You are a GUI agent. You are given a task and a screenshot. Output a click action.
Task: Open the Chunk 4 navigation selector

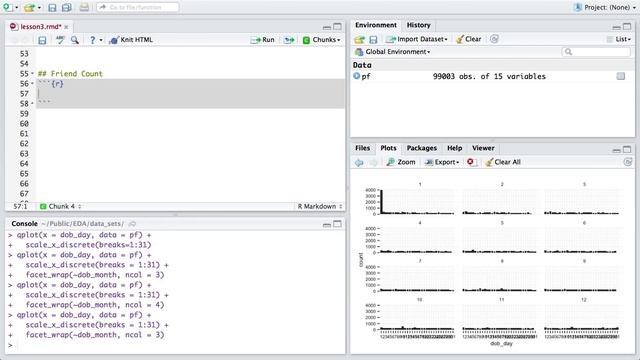click(x=60, y=207)
